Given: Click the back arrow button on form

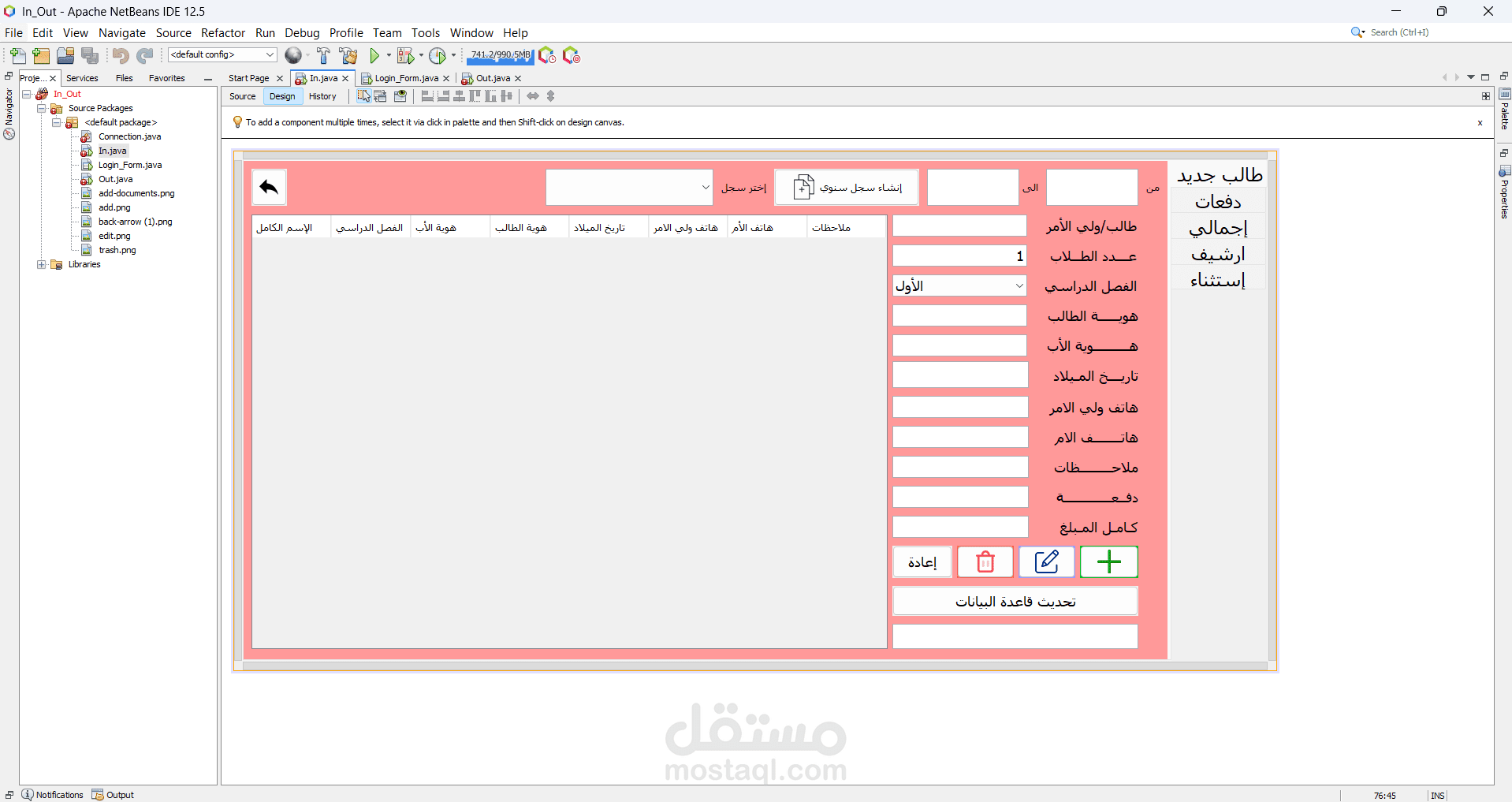Looking at the screenshot, I should tap(269, 188).
